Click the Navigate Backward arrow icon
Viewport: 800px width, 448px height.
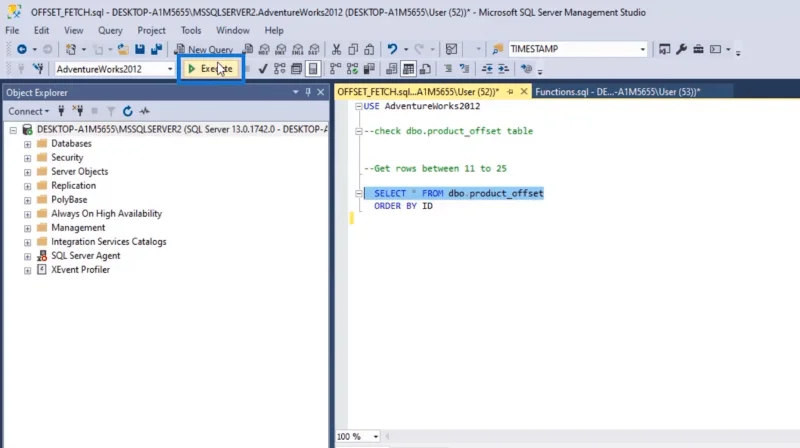click(x=21, y=49)
